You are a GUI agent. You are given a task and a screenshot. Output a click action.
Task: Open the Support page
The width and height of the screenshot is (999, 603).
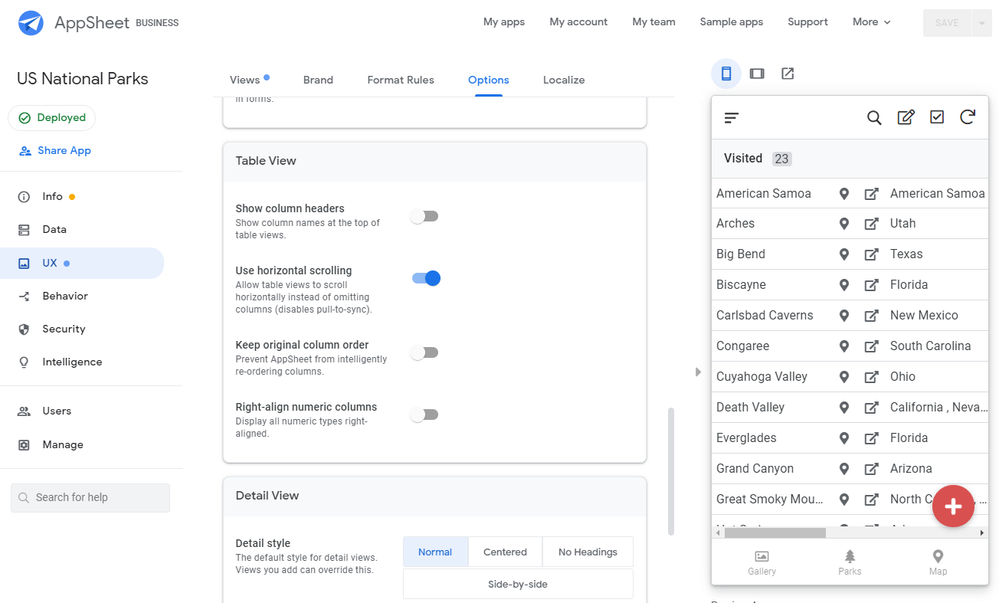coord(808,22)
